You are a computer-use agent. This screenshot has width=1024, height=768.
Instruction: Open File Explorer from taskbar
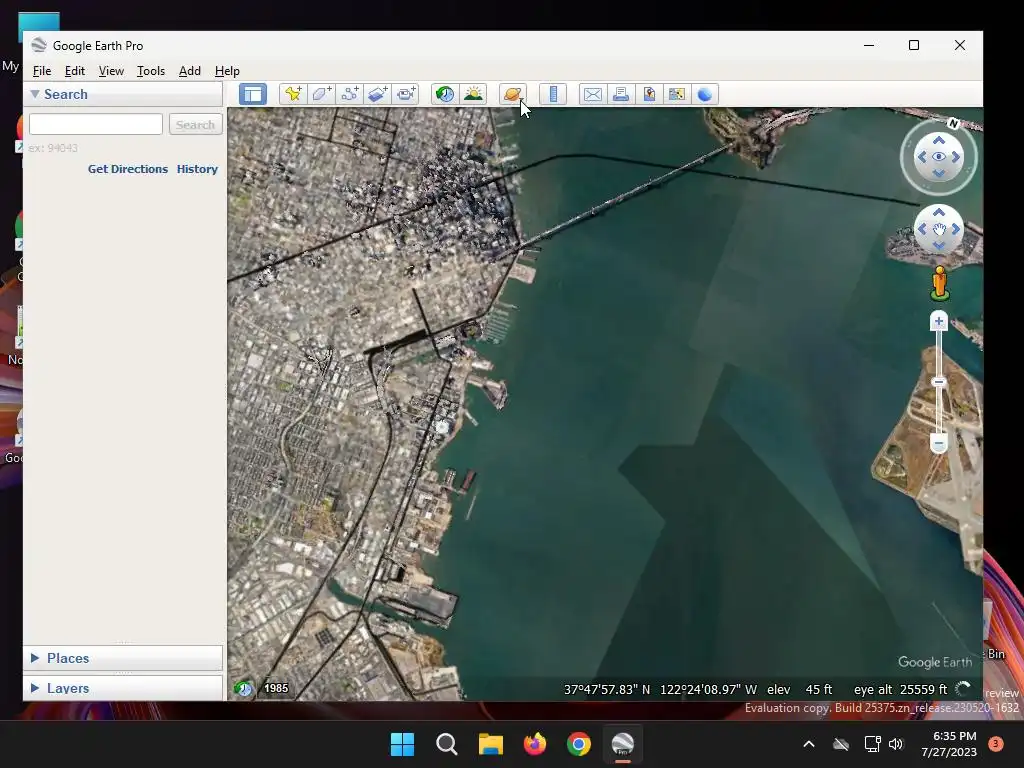pyautogui.click(x=490, y=744)
